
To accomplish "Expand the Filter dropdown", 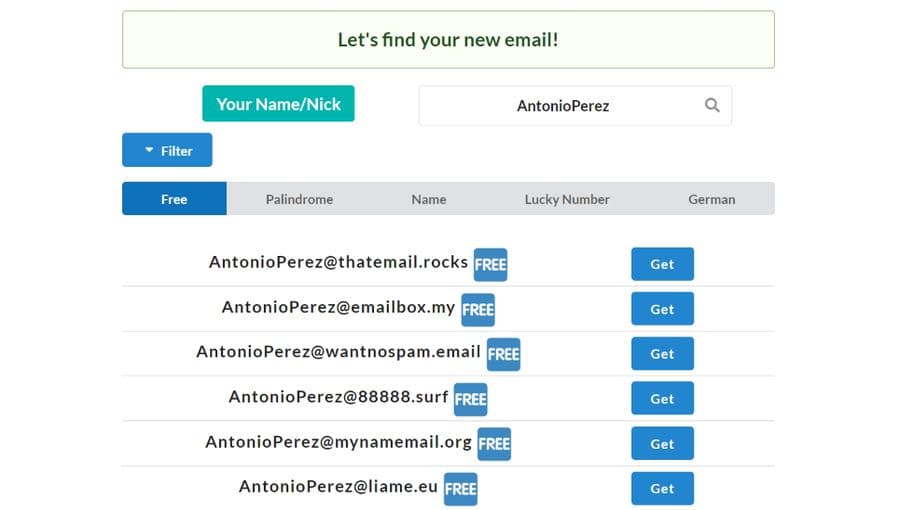I will click(x=167, y=150).
